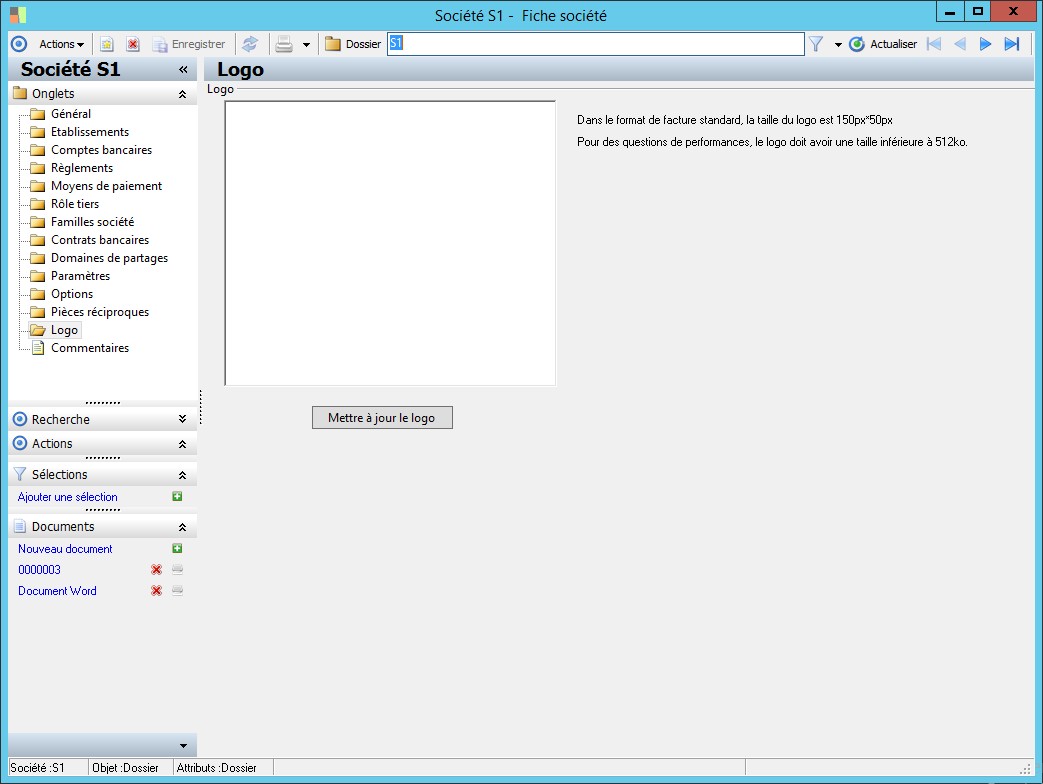This screenshot has width=1043, height=784.
Task: Click the Attributs :Dossier status bar entry
Action: tap(216, 767)
